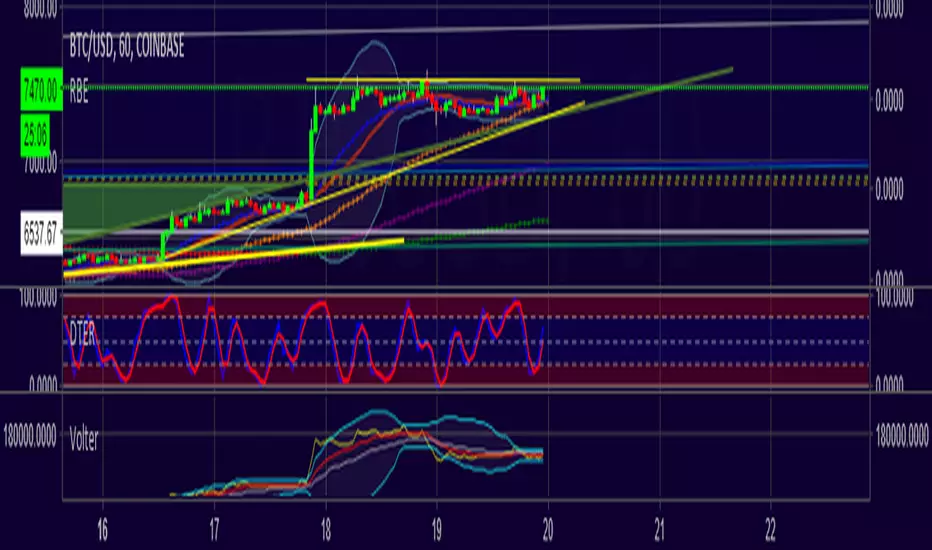The height and width of the screenshot is (550, 932).
Task: Click date 20 on the time axis
Action: 547,530
